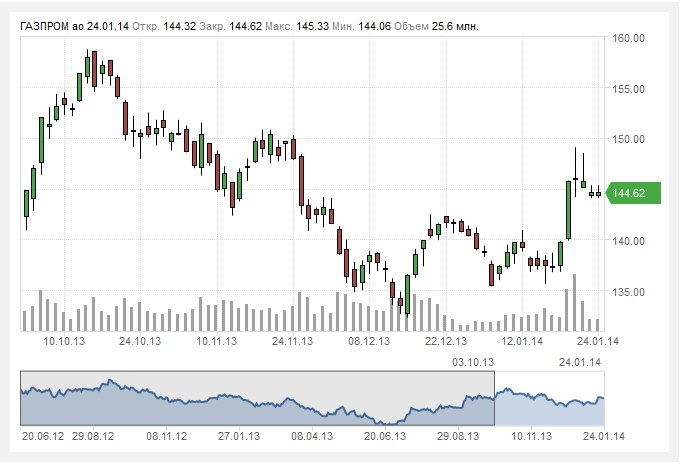Click the tallest gray volume bar in January
The width and height of the screenshot is (682, 465).
click(575, 302)
